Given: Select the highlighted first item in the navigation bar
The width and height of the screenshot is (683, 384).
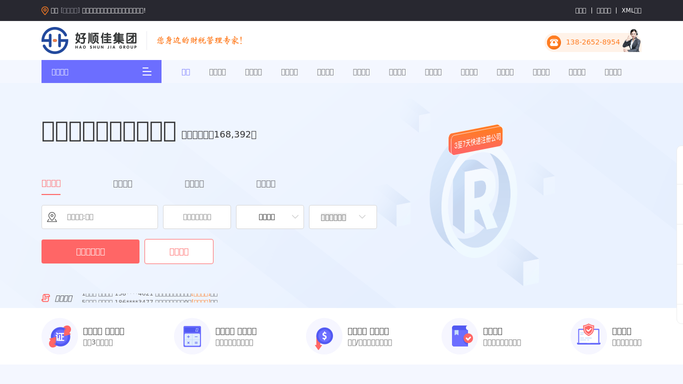Looking at the screenshot, I should (186, 72).
